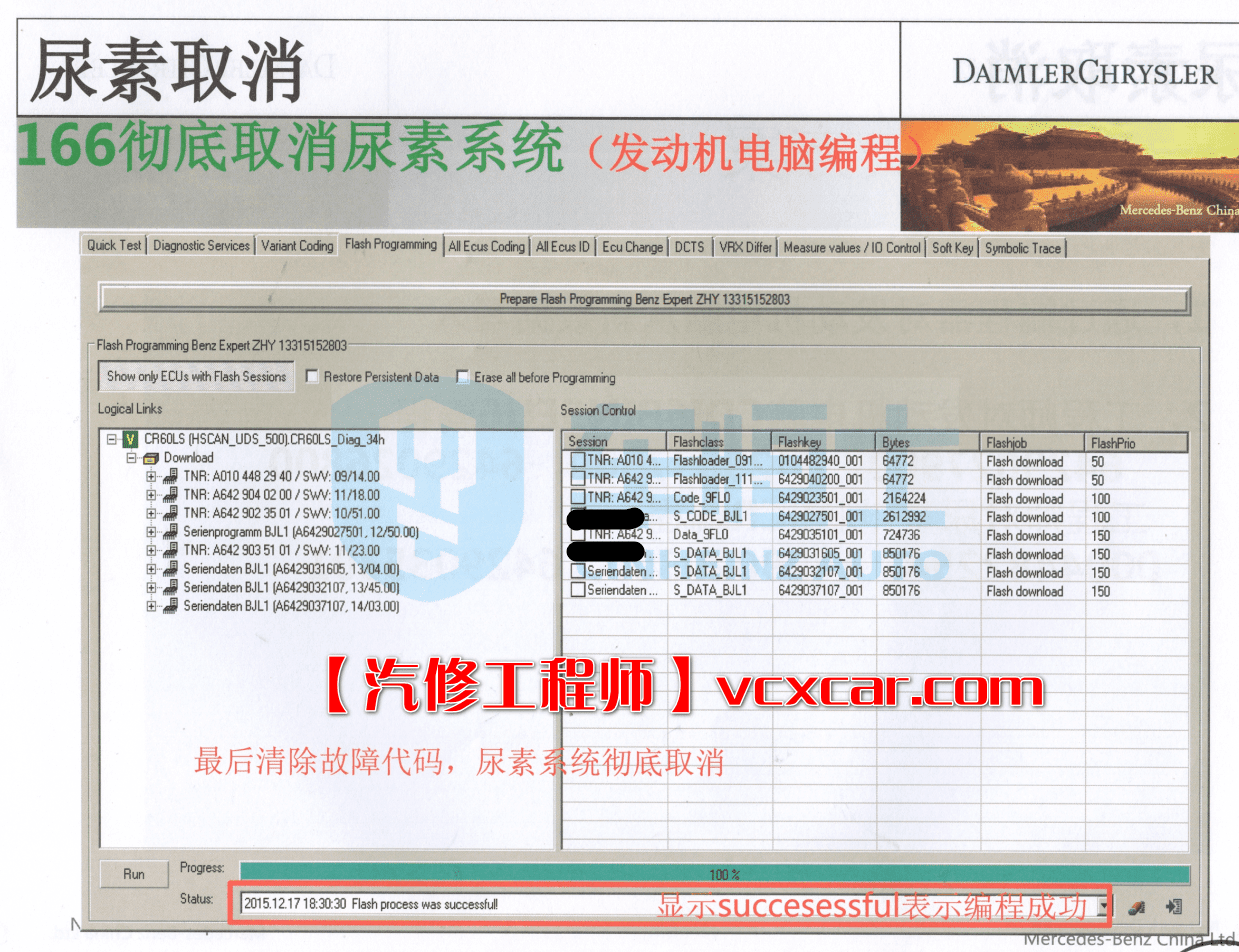Expand the TNR: A642 904 02 00 node
The image size is (1239, 952).
[150, 494]
